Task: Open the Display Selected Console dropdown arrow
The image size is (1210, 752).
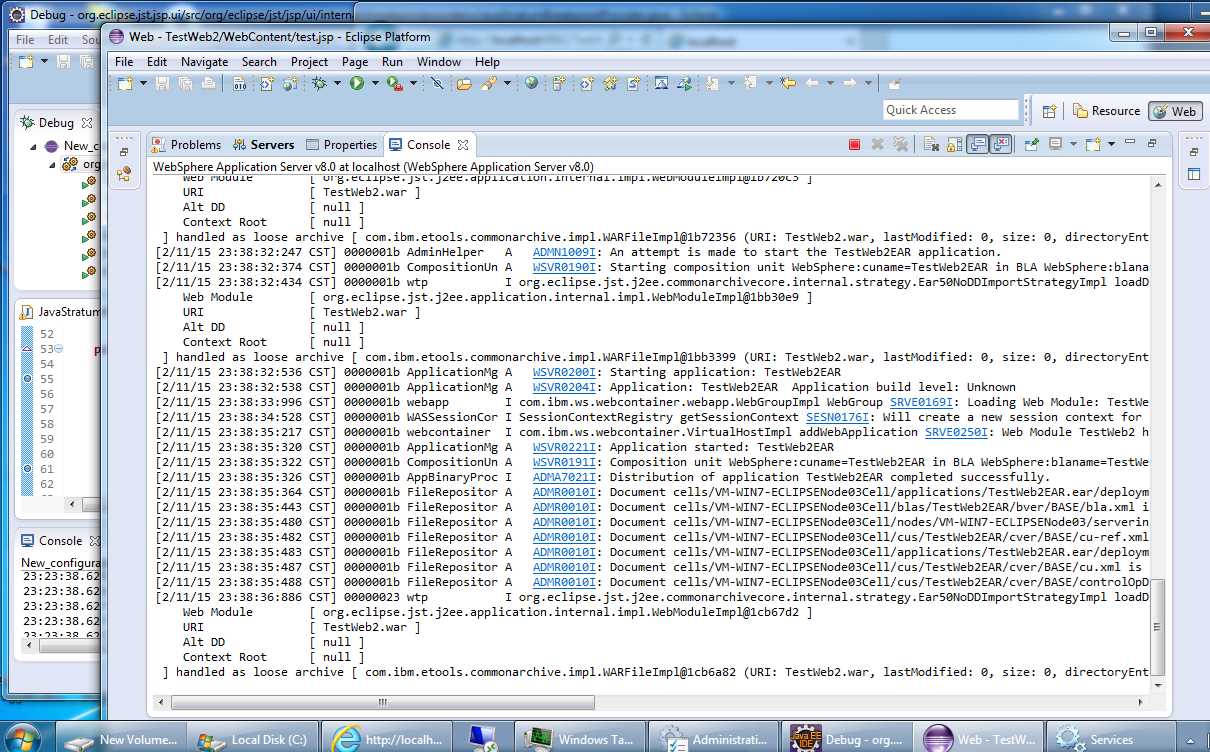Action: point(1072,145)
